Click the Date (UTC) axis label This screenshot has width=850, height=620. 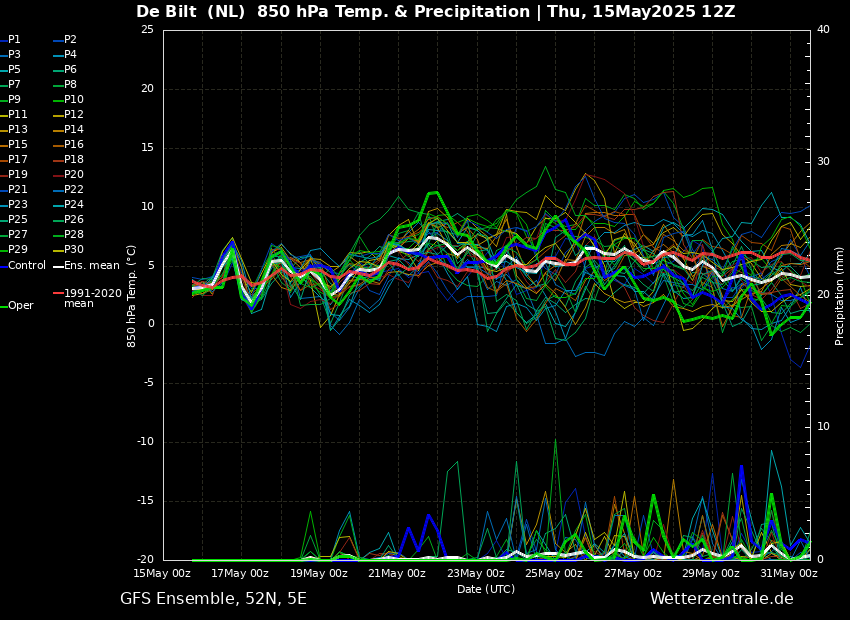(x=485, y=589)
